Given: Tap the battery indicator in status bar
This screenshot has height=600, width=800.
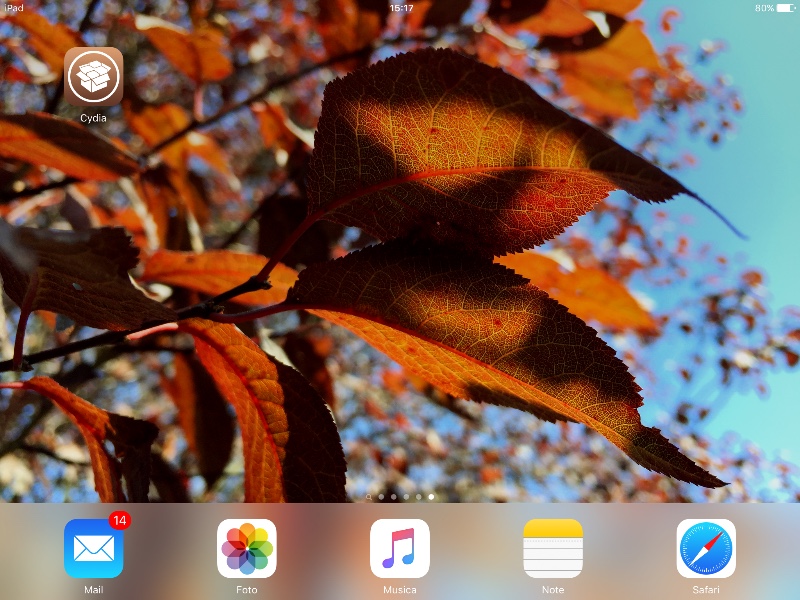Looking at the screenshot, I should [786, 8].
